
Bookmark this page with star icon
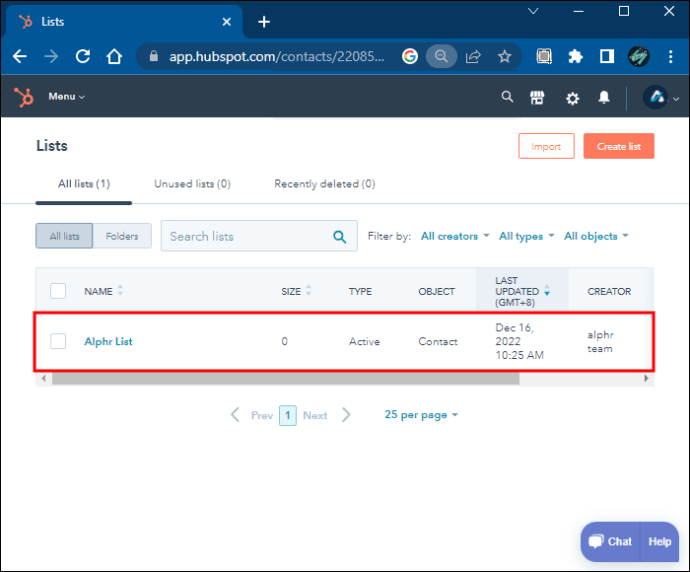[504, 57]
